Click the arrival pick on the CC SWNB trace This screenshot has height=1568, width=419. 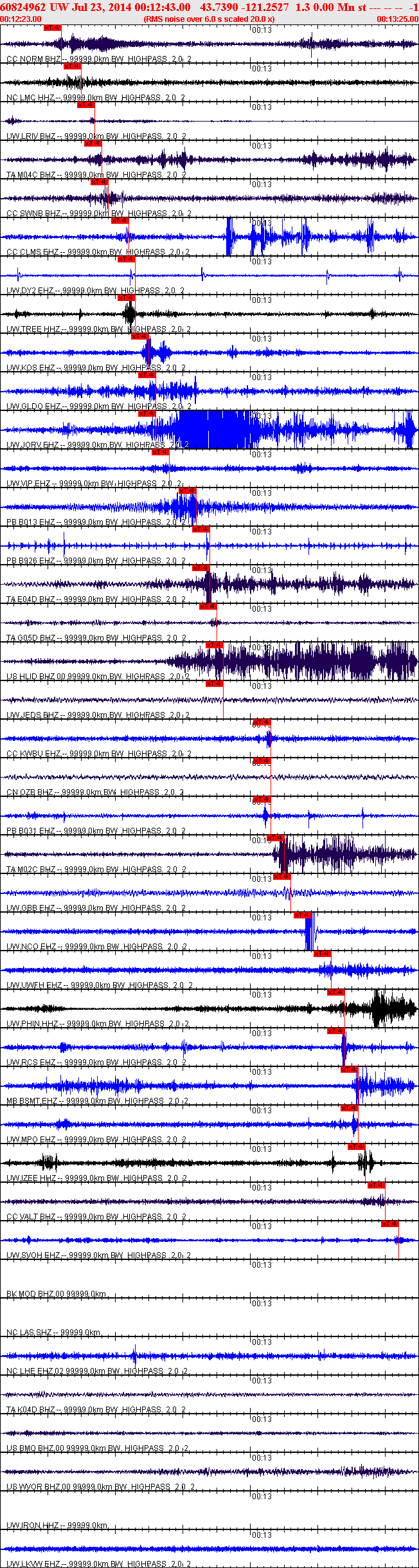(100, 182)
